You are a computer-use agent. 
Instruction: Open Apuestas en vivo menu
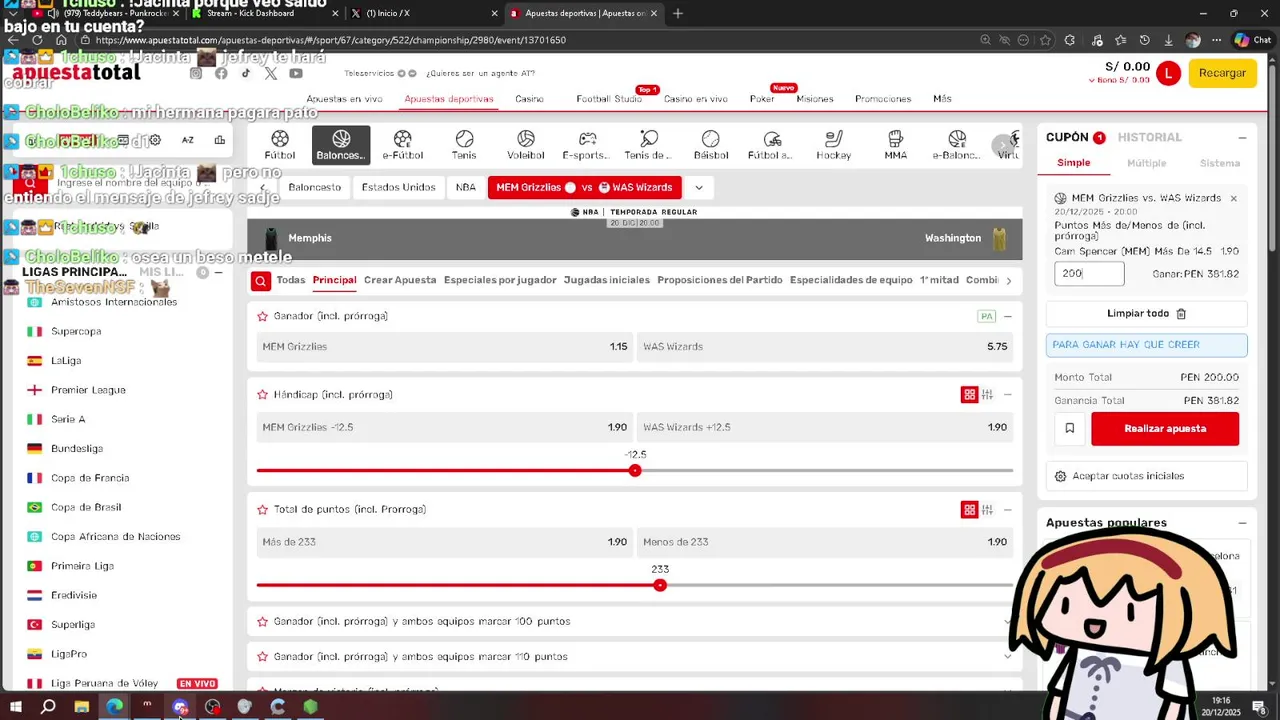click(x=344, y=99)
